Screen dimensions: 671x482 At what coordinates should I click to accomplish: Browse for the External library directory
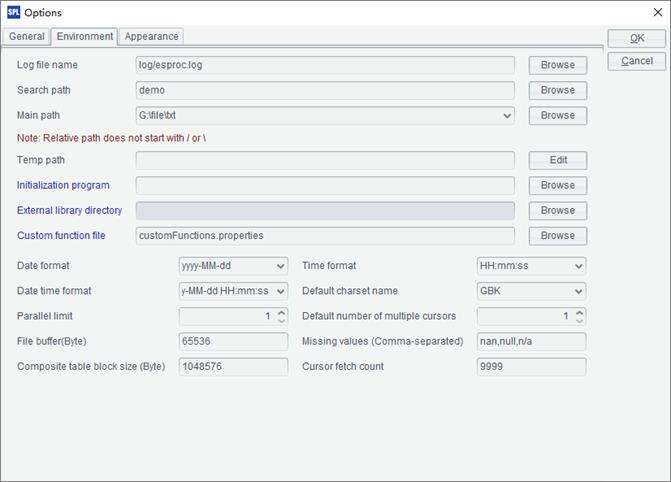pyautogui.click(x=558, y=211)
